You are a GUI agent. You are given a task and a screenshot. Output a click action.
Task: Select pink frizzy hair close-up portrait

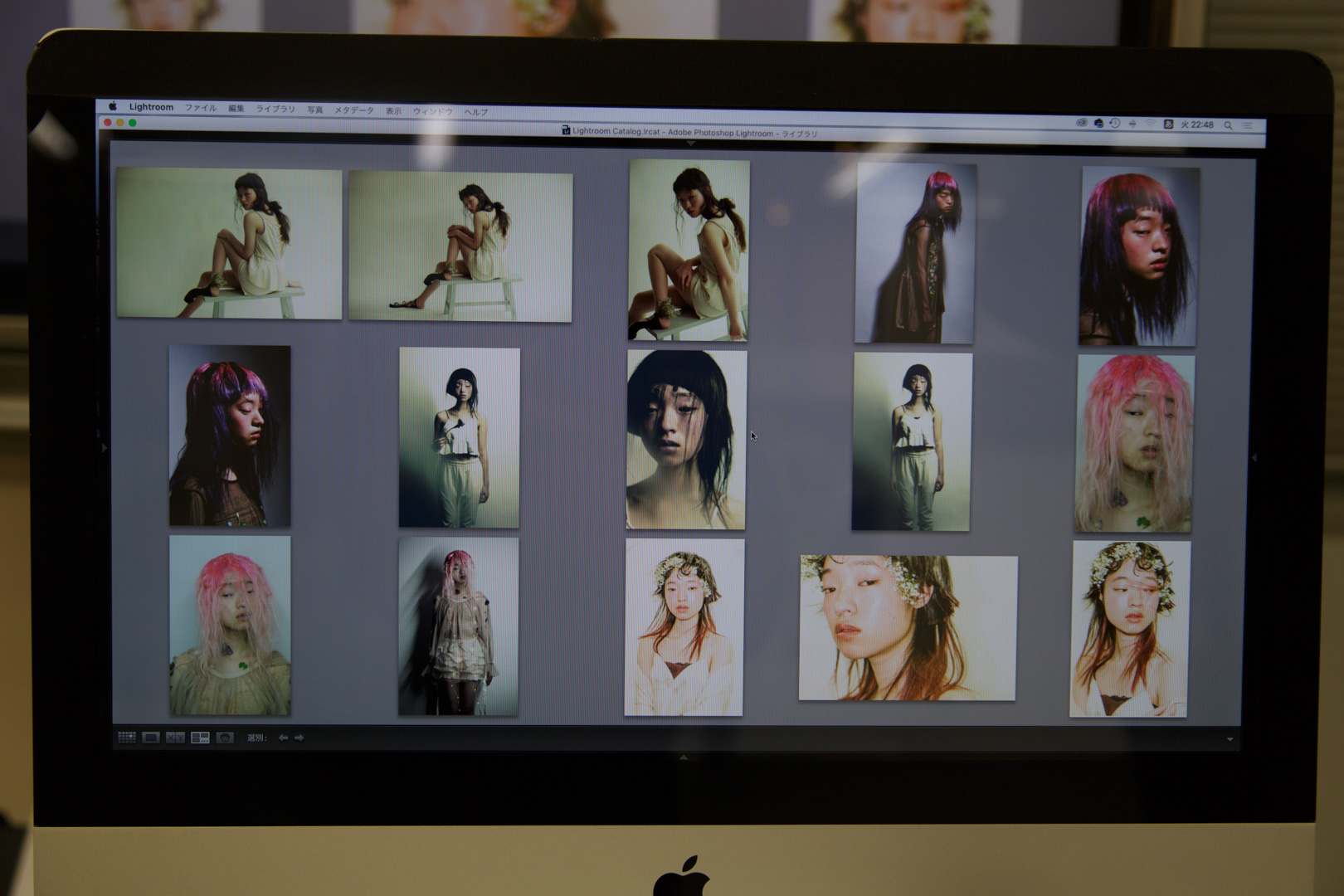pyautogui.click(x=1135, y=444)
